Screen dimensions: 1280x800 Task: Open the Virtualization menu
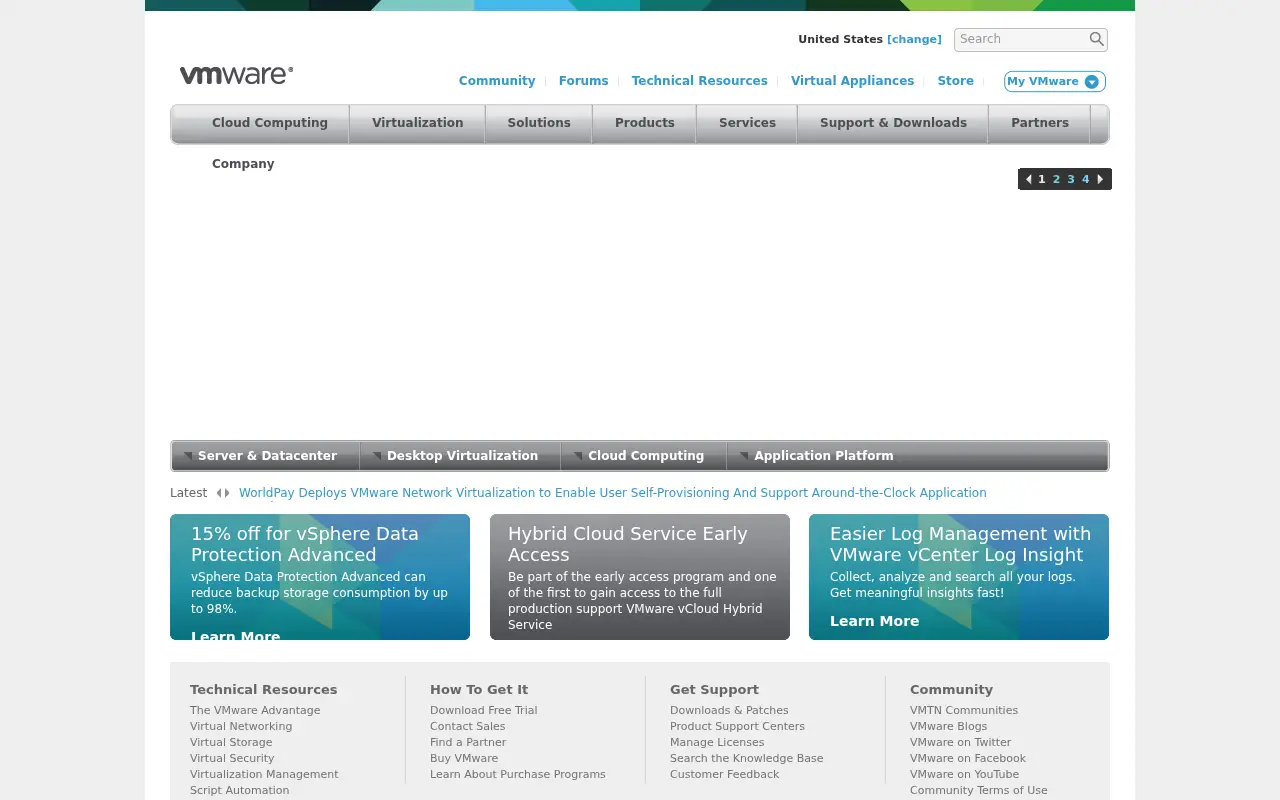(x=417, y=123)
